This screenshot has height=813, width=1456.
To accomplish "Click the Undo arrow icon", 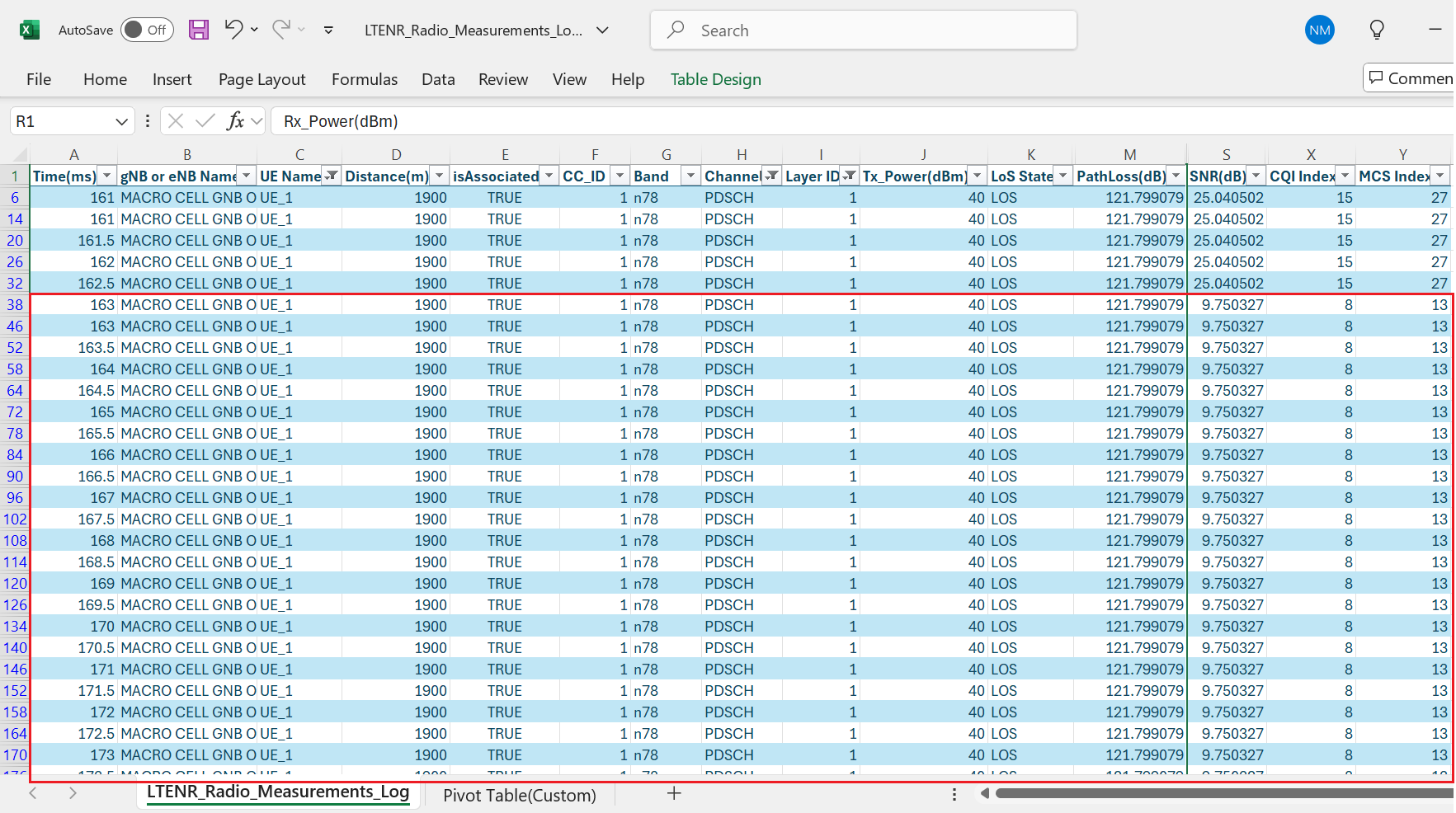I will (x=233, y=30).
